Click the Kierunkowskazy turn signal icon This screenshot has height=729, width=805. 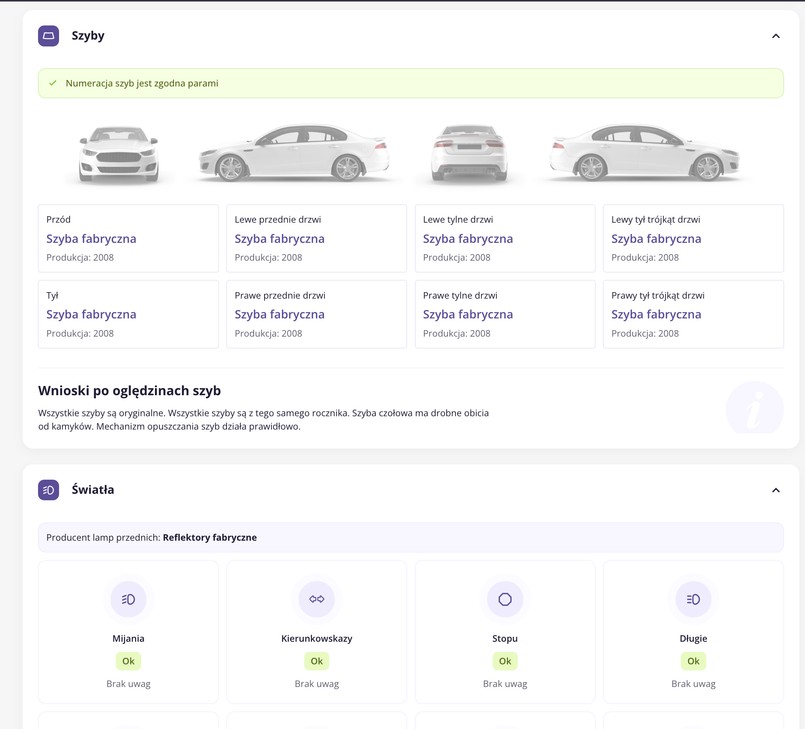317,599
